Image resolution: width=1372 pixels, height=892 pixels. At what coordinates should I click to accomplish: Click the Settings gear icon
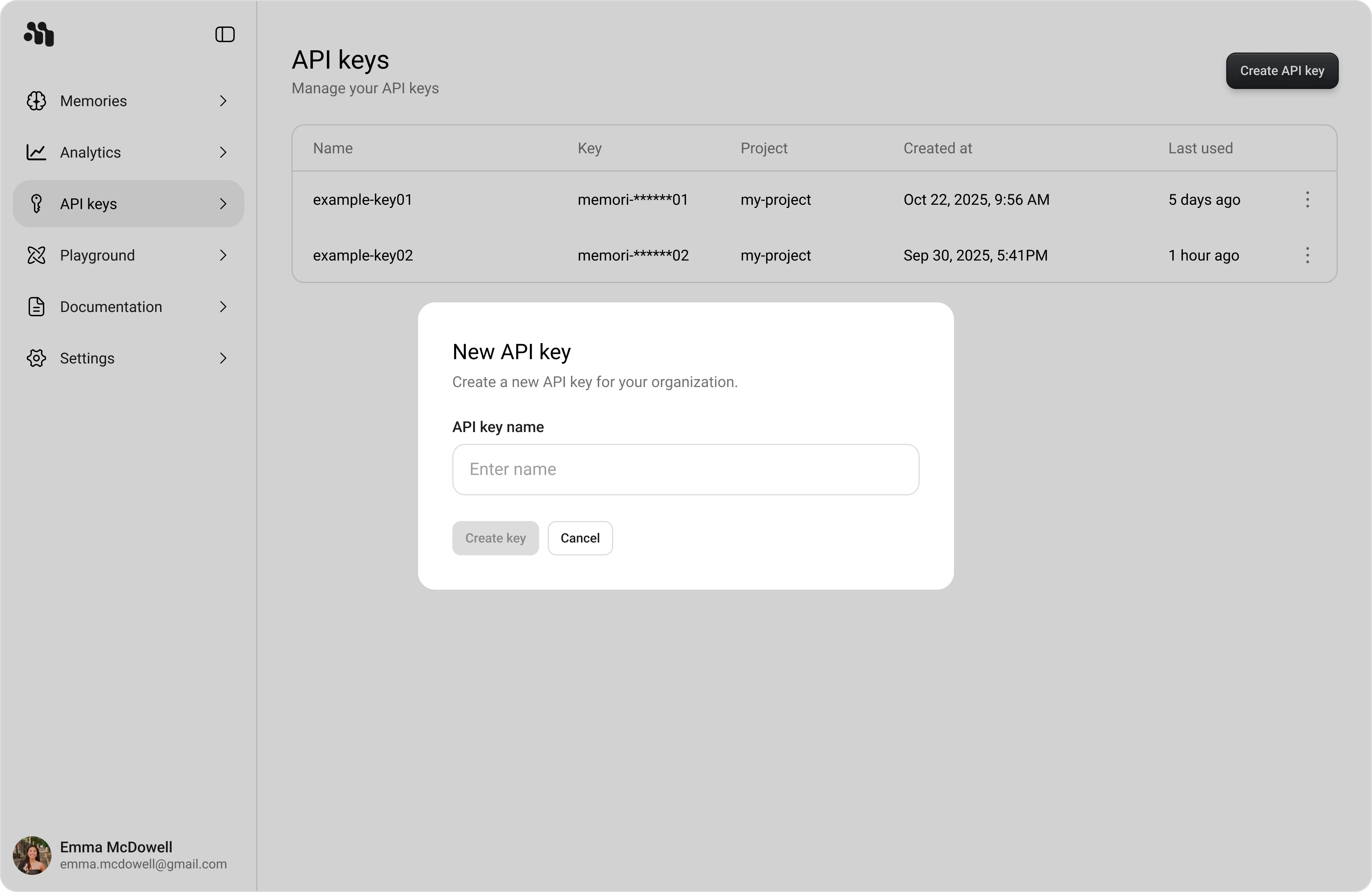[36, 358]
